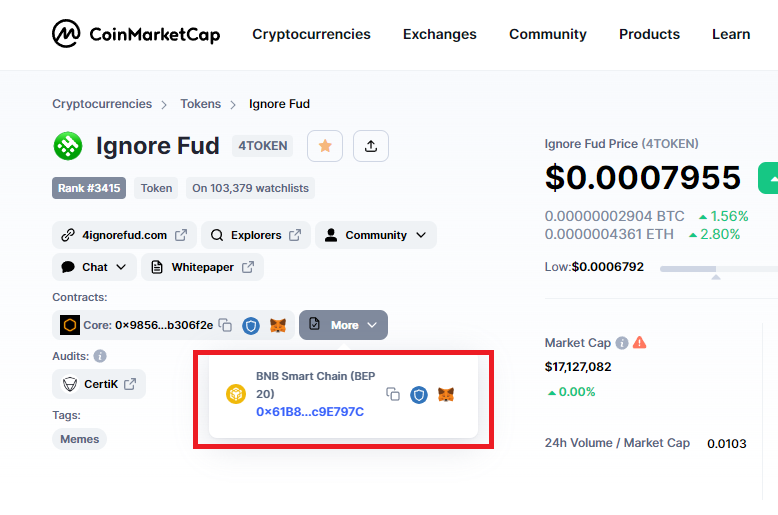Click the Market Cap red warning icon
The height and width of the screenshot is (515, 778).
(x=640, y=342)
